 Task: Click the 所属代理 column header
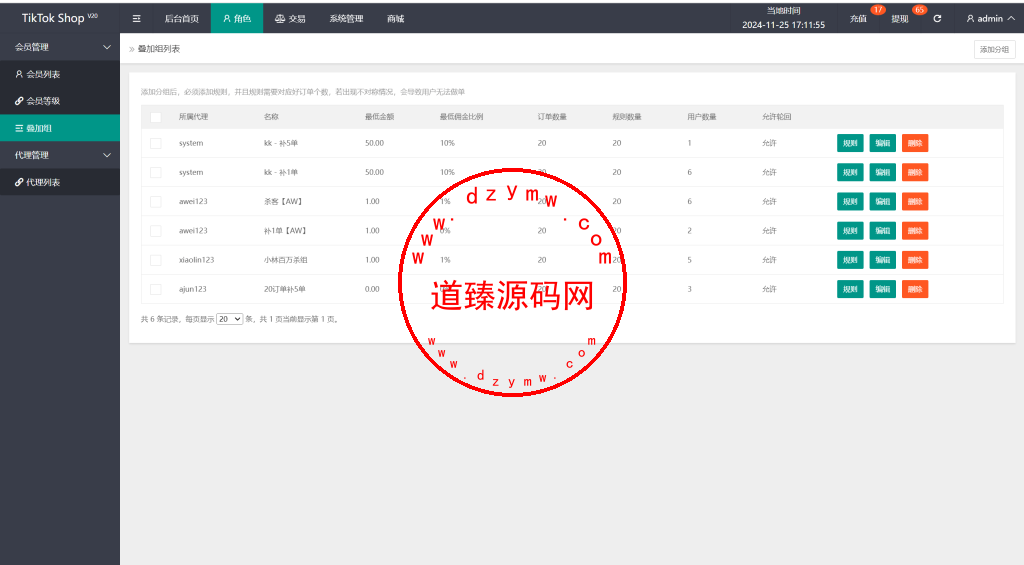193,117
